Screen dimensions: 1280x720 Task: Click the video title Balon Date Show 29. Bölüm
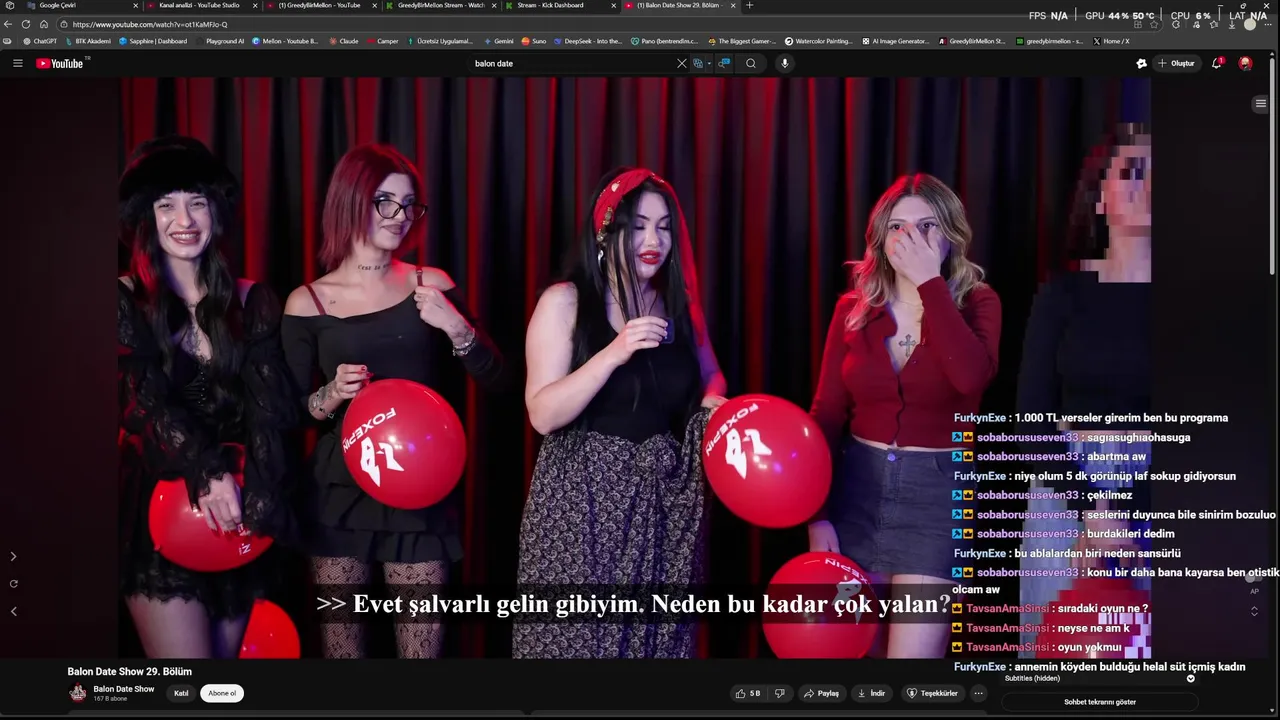click(x=129, y=671)
